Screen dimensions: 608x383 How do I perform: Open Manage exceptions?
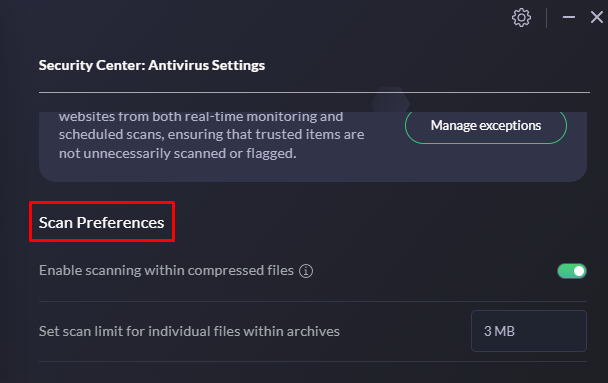486,126
